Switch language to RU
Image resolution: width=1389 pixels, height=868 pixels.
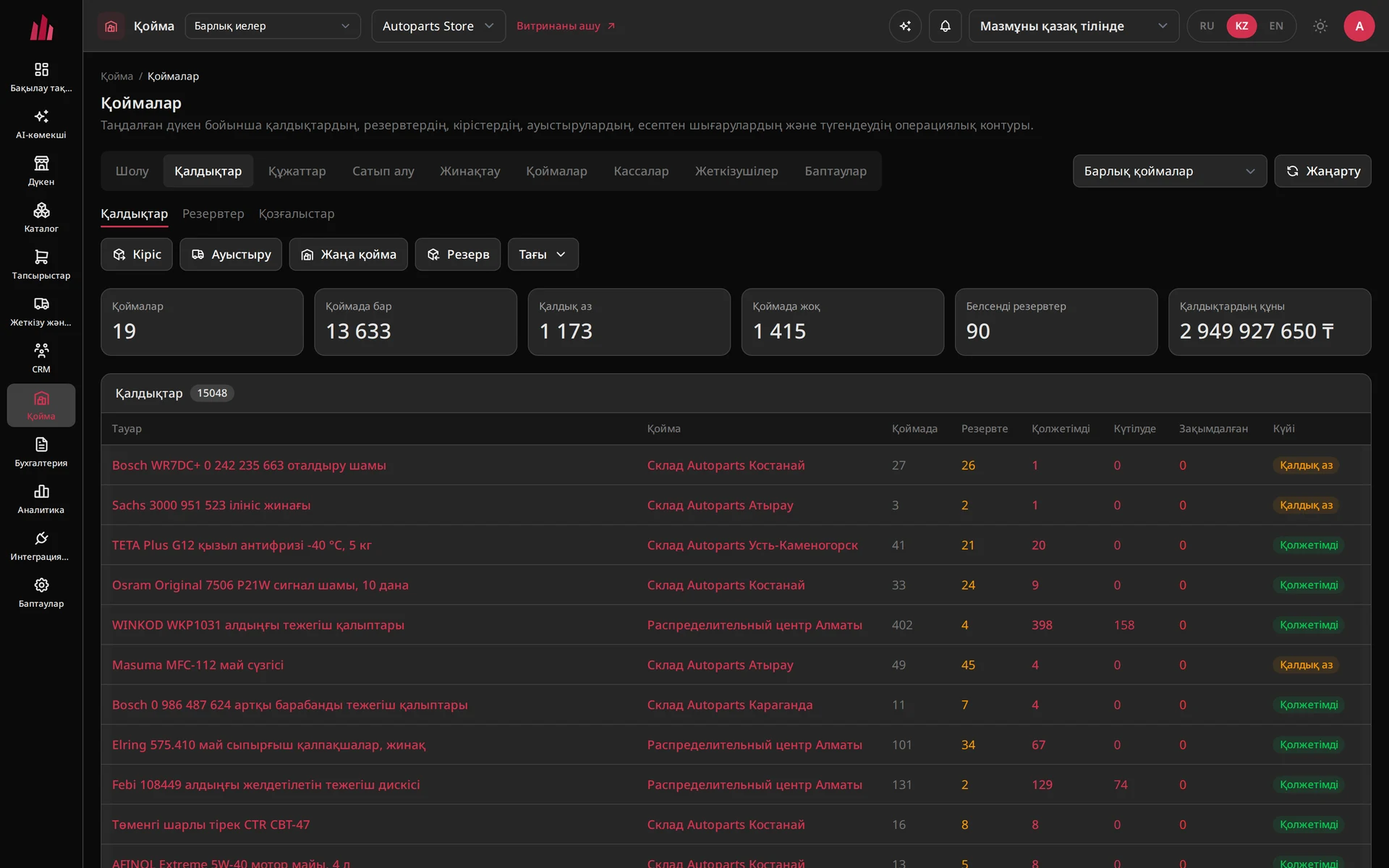1207,26
